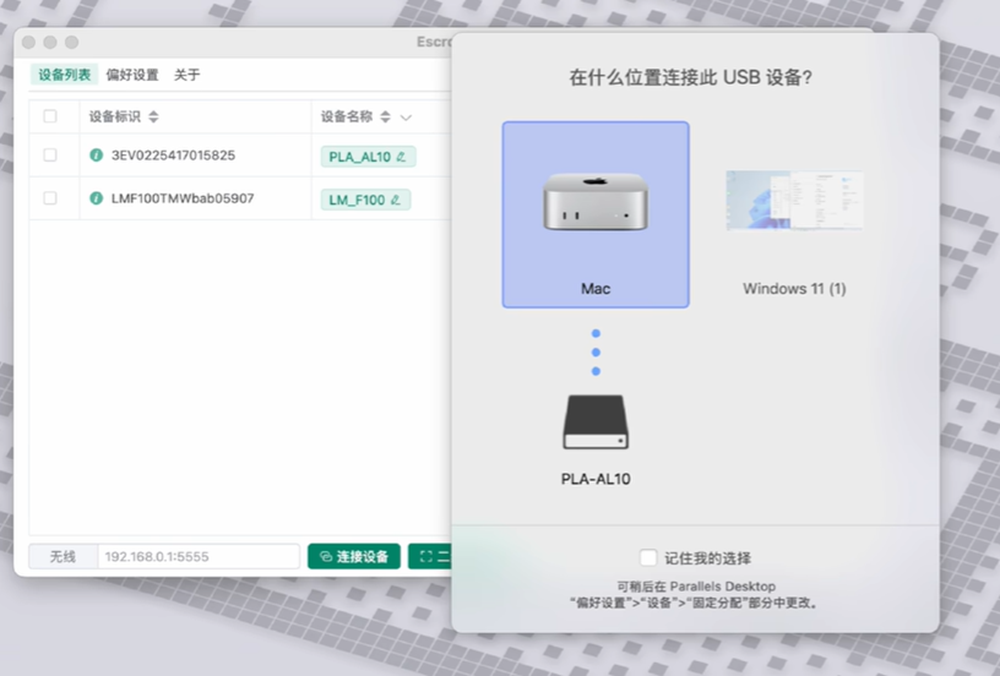Toggle the select-all checkbox in table header
This screenshot has height=676, width=1000.
tap(50, 117)
